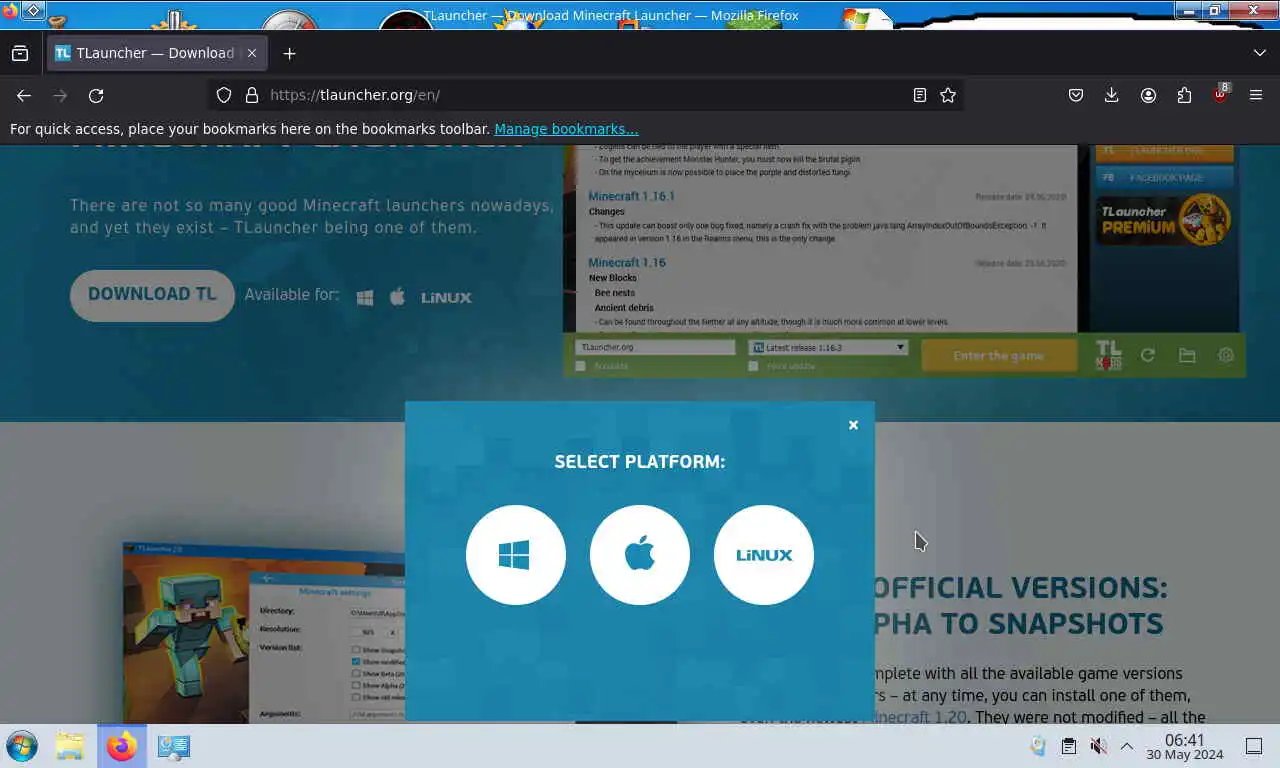Viewport: 1280px width, 768px height.
Task: Click the Enter the game button
Action: [x=999, y=356]
